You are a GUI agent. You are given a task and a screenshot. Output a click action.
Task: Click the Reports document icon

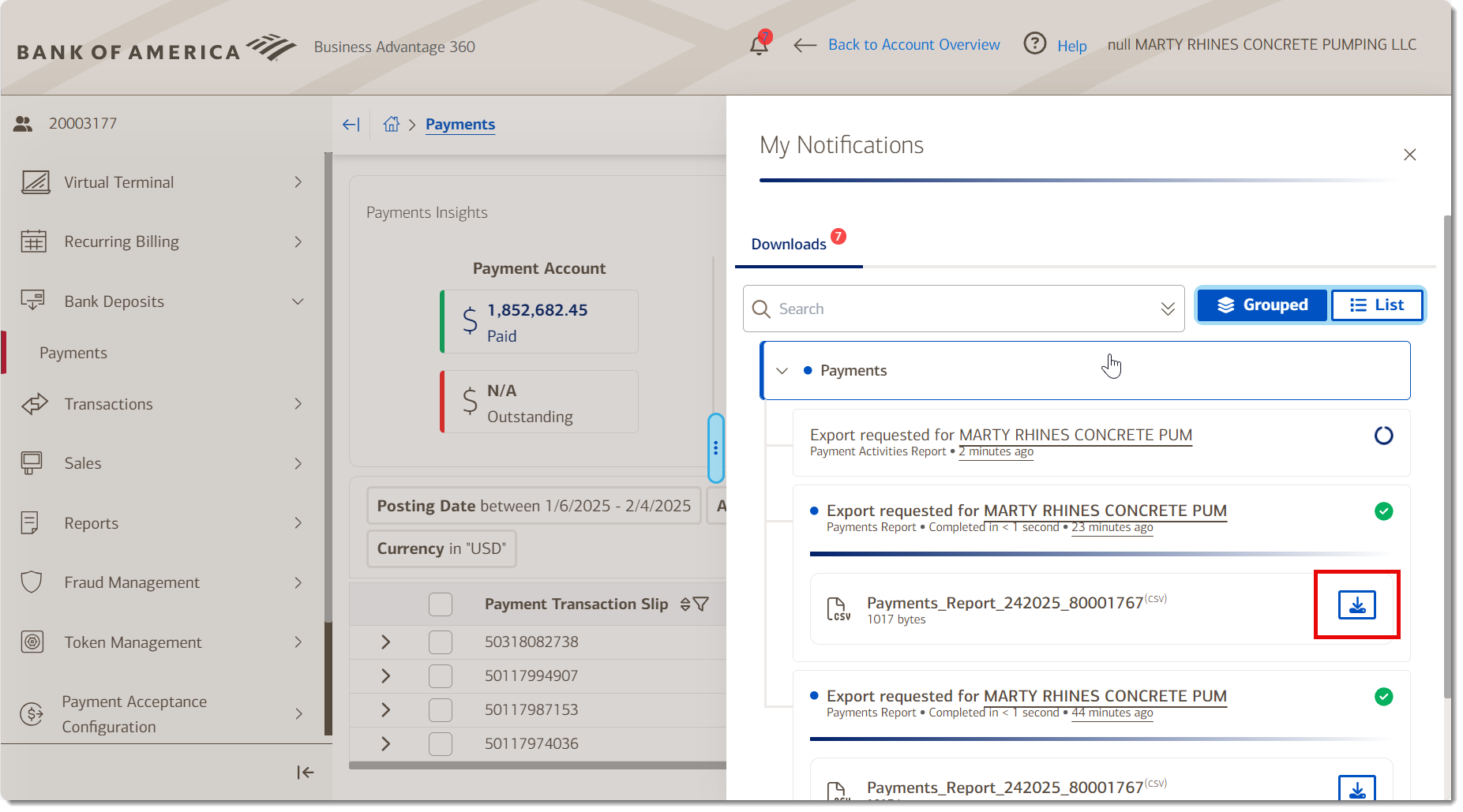coord(30,522)
